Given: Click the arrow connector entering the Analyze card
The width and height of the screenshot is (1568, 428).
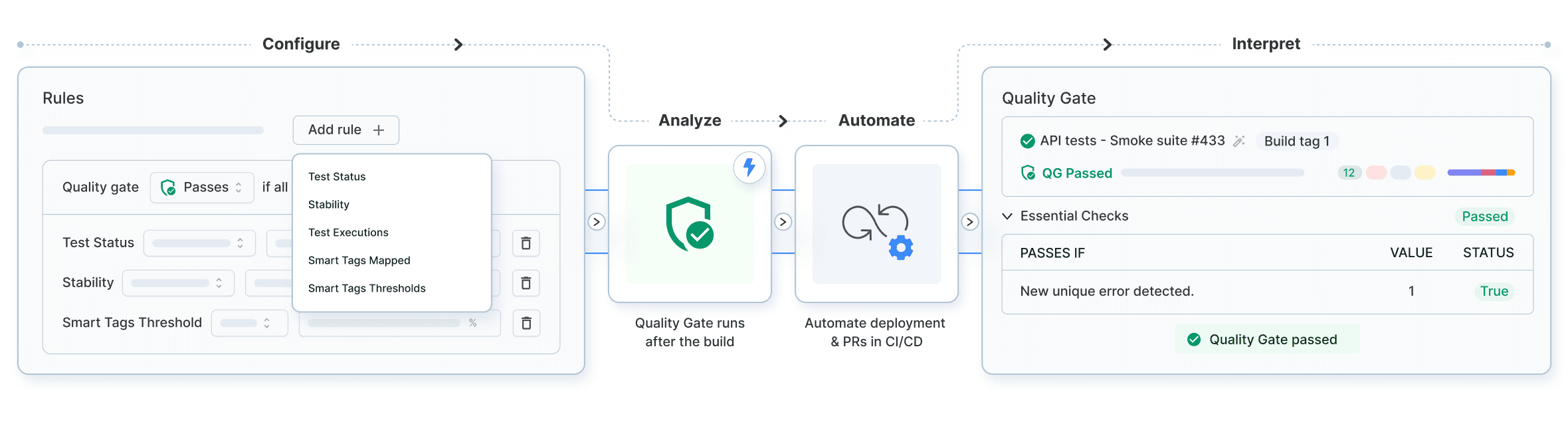Looking at the screenshot, I should pyautogui.click(x=597, y=222).
